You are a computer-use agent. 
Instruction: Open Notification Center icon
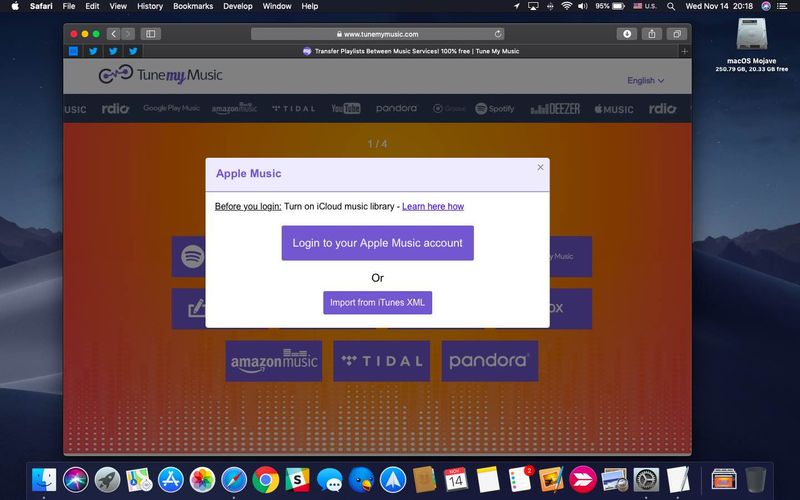[782, 6]
